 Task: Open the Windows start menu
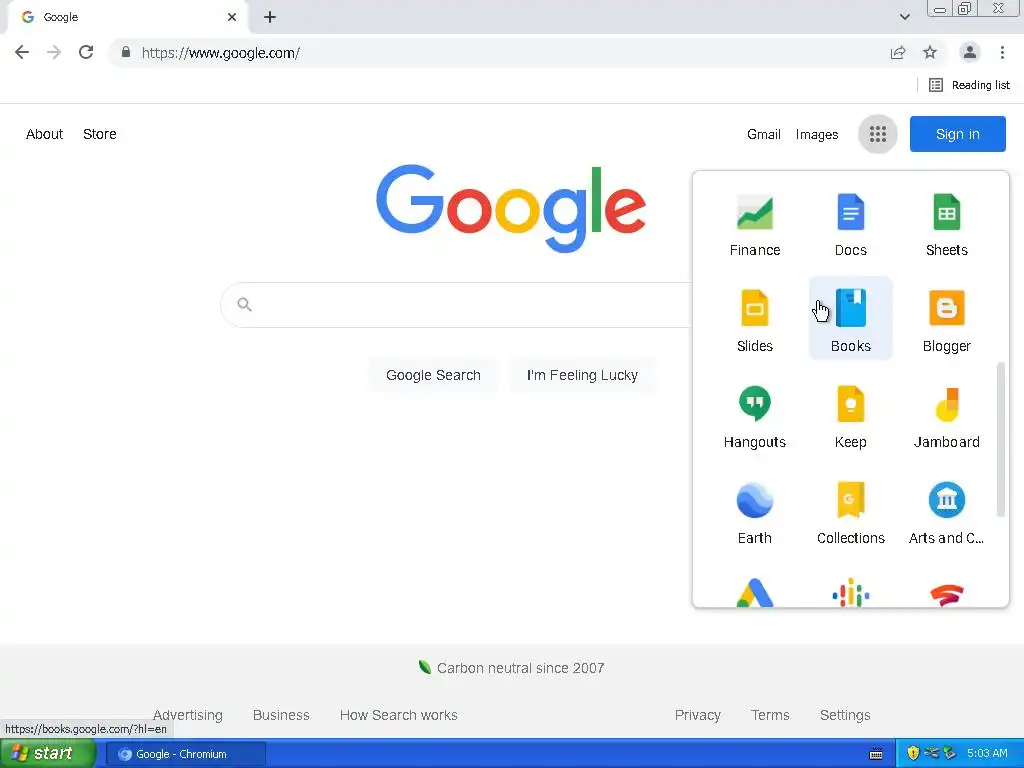pyautogui.click(x=47, y=754)
